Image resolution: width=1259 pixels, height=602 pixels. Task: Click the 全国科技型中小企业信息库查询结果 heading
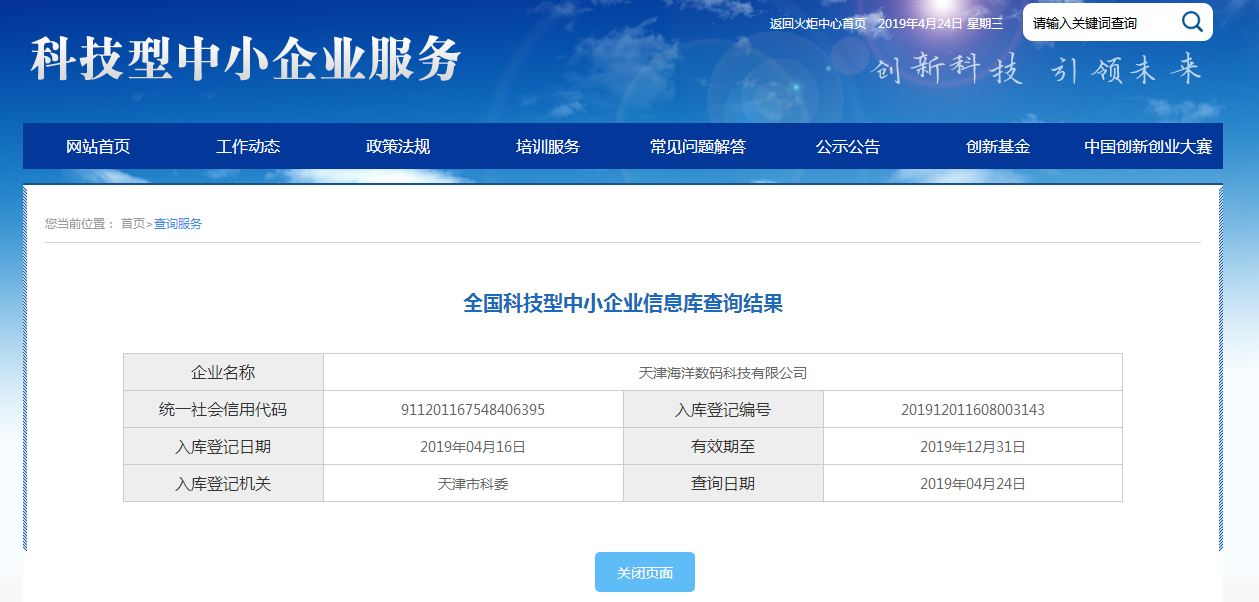622,304
